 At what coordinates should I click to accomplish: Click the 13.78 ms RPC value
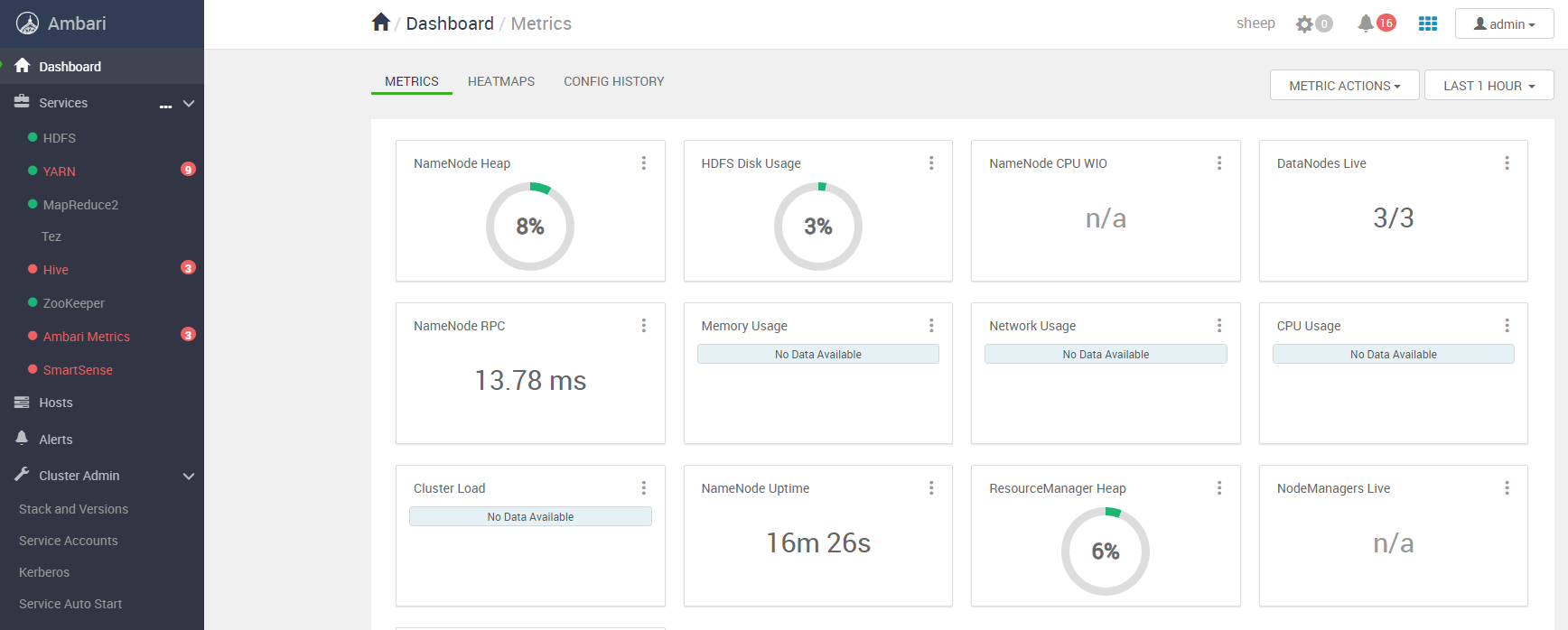coord(530,380)
